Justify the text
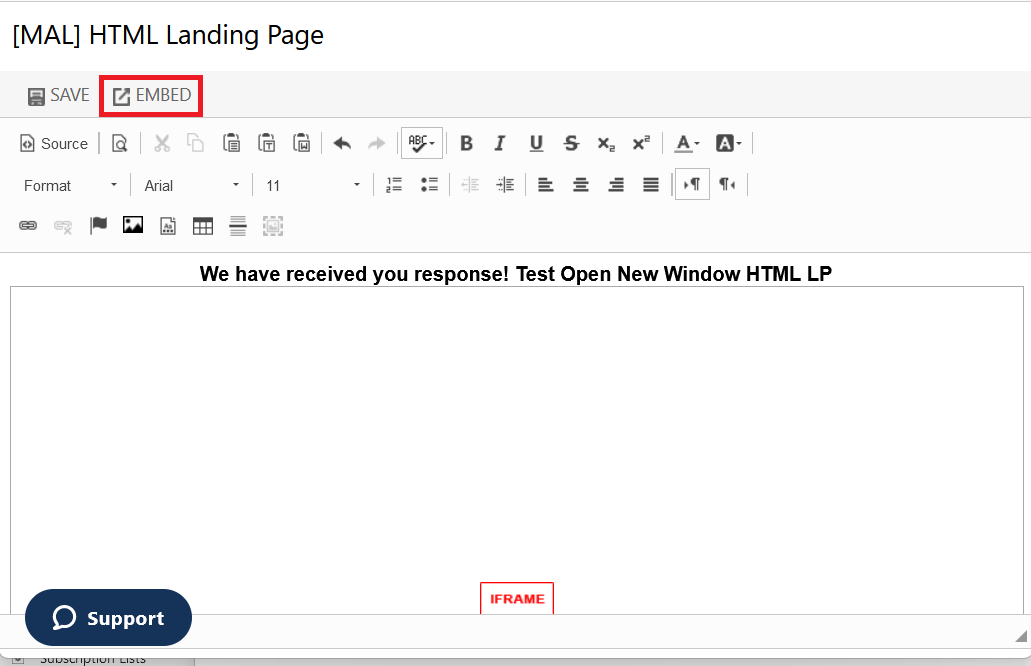Viewport: 1031px width, 666px height. pos(651,185)
